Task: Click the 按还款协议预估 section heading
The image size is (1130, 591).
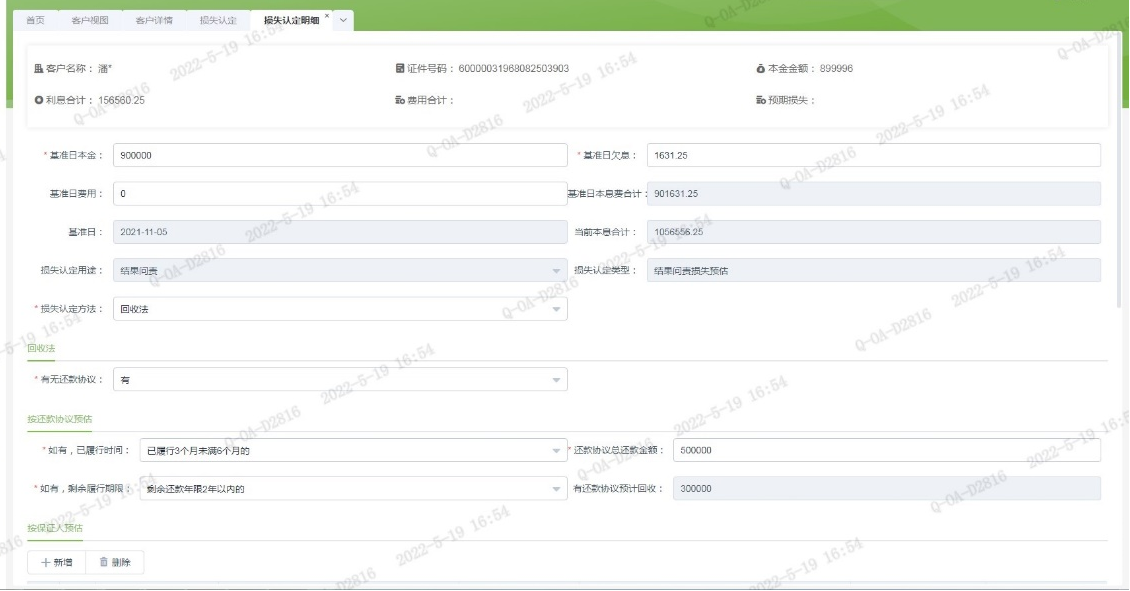Action: click(x=60, y=419)
